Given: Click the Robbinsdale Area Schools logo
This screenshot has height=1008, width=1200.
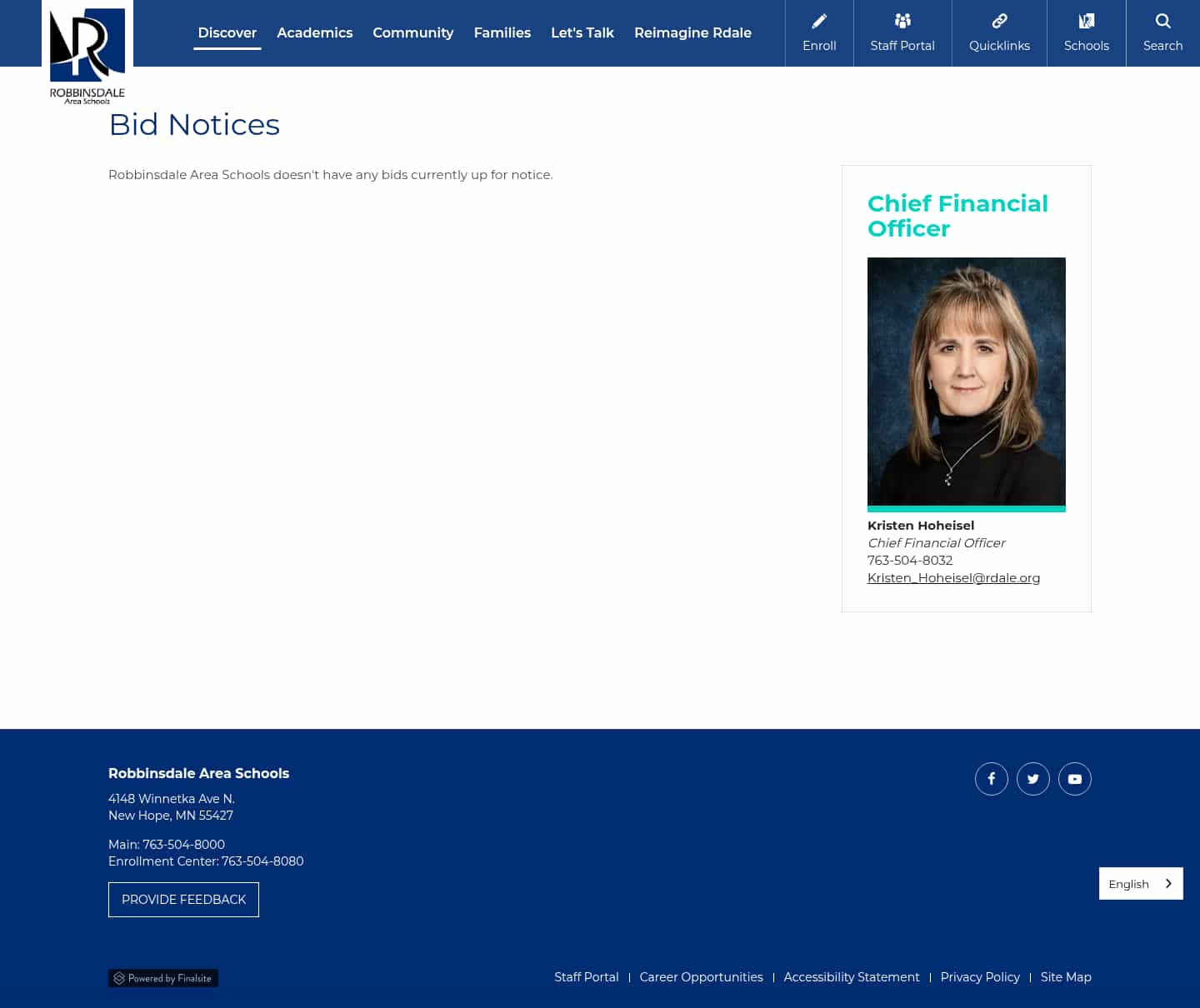Looking at the screenshot, I should [x=87, y=55].
